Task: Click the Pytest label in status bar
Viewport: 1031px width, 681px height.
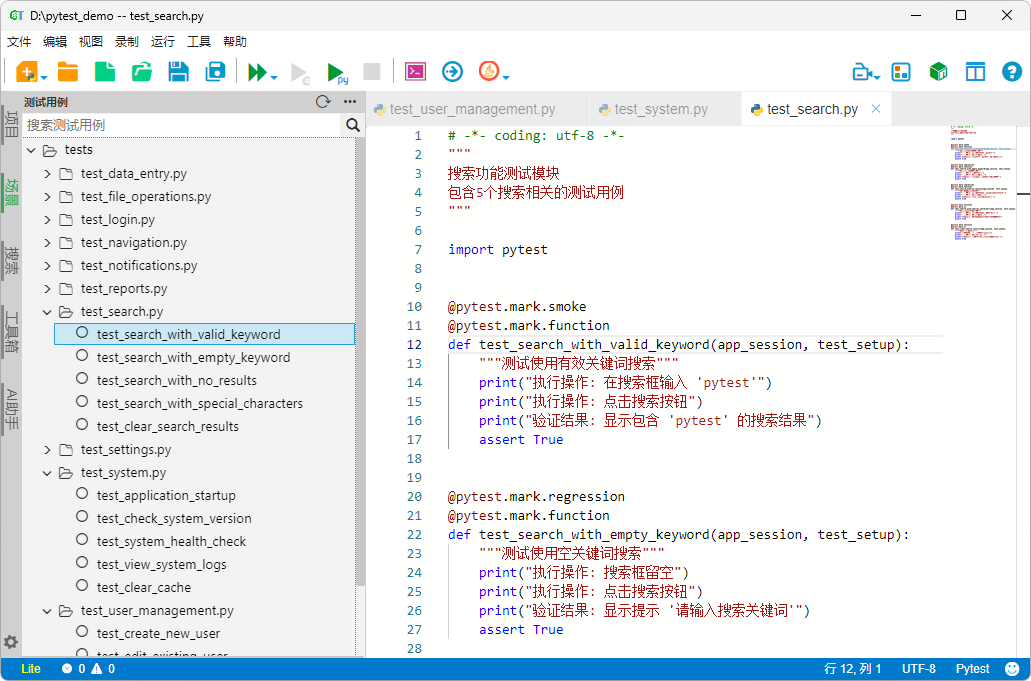Action: (972, 668)
